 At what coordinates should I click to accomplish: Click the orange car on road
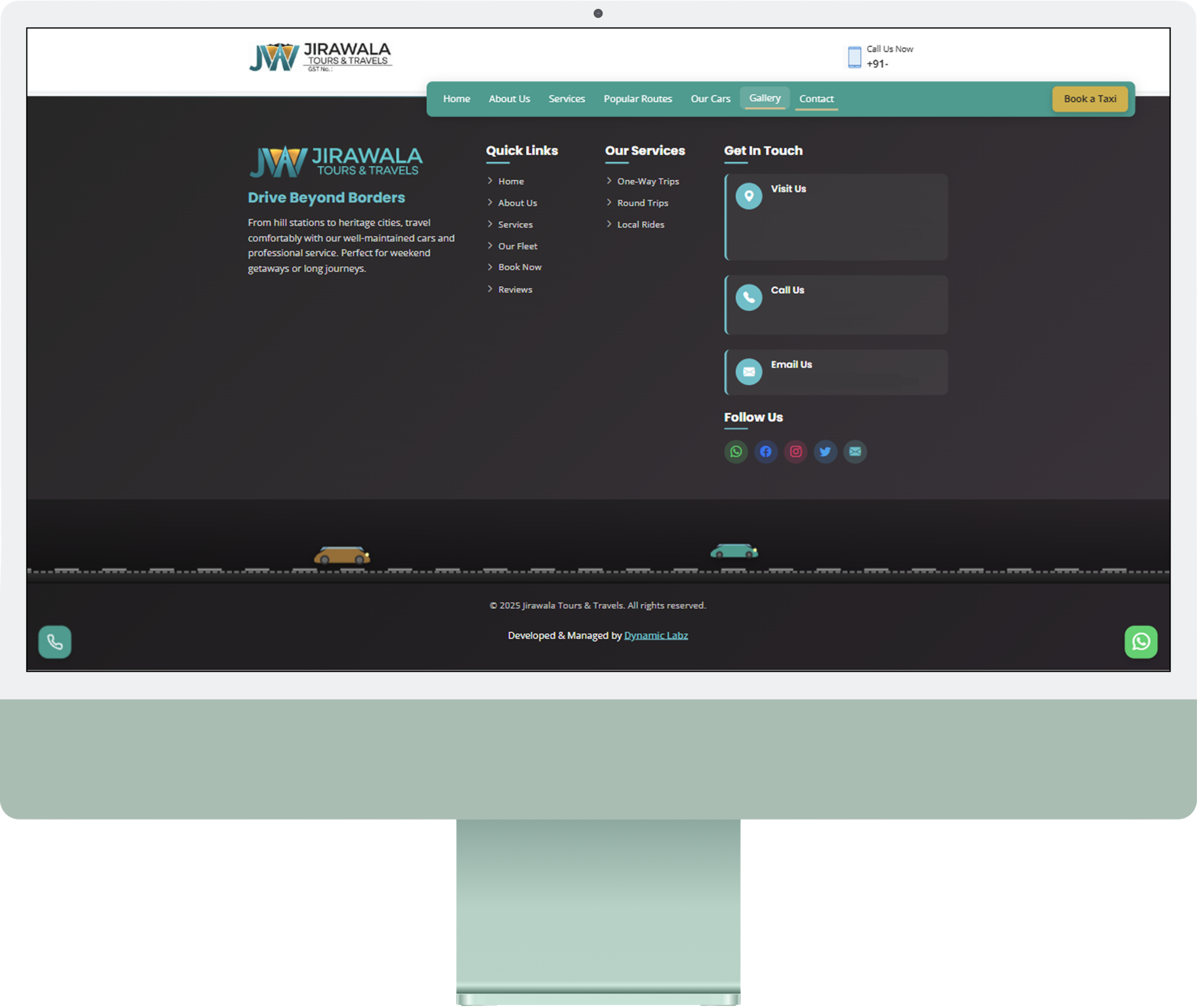[x=342, y=555]
